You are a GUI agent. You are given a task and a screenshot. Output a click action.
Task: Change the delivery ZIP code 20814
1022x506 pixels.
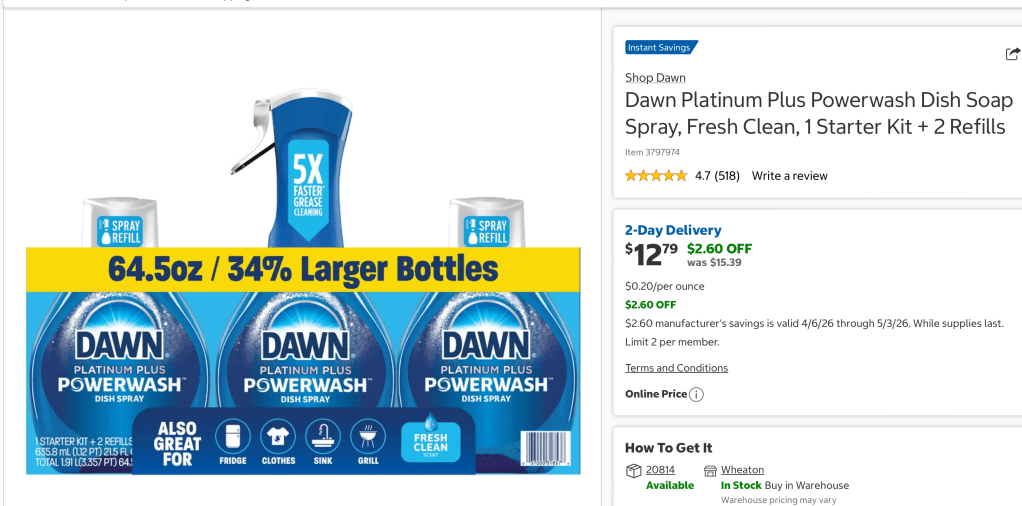click(x=660, y=470)
